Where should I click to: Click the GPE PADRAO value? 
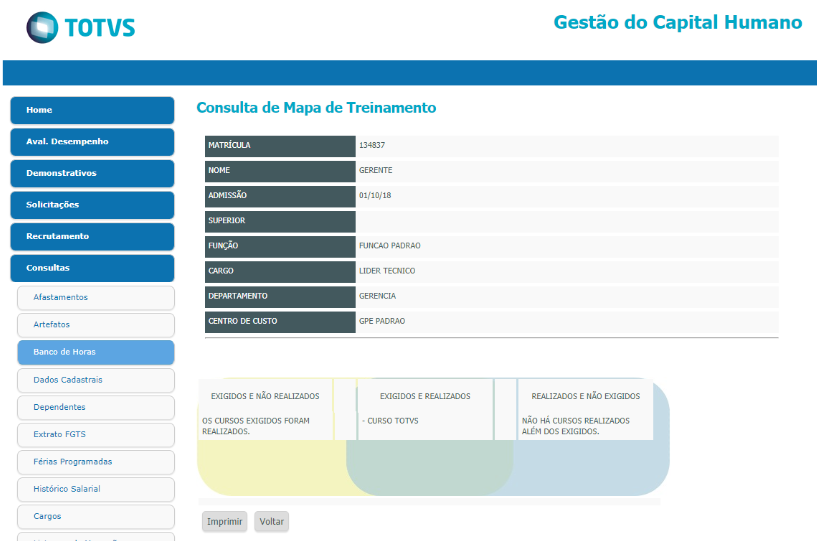tap(382, 321)
